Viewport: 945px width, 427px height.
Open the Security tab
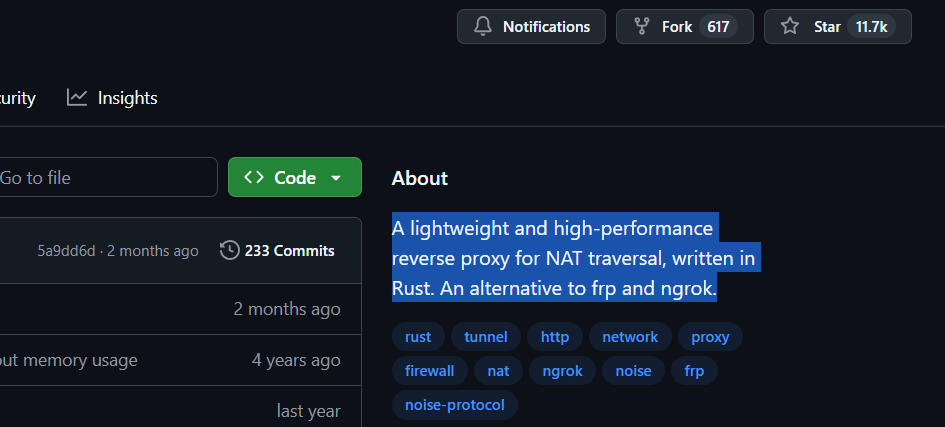point(17,98)
